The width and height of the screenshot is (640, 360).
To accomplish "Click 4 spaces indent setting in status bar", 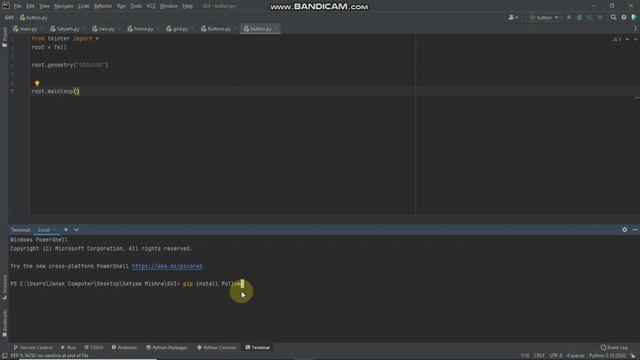I will pyautogui.click(x=576, y=356).
